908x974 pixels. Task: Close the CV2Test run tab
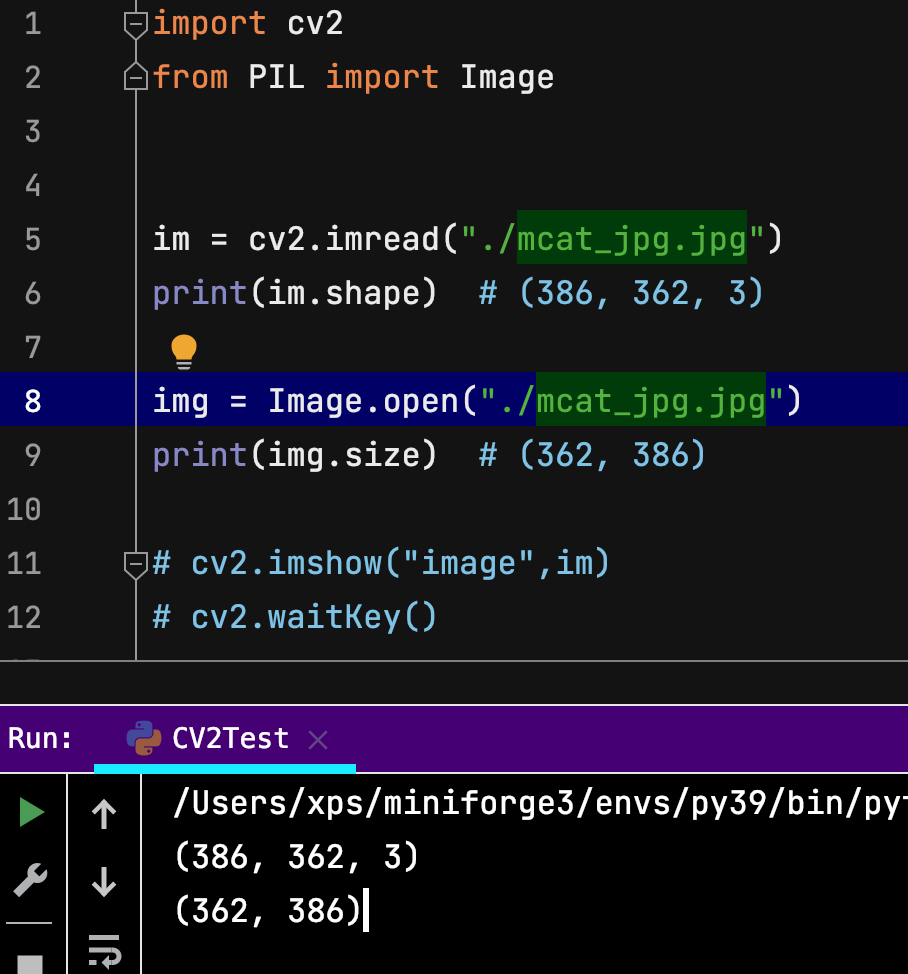tap(318, 739)
